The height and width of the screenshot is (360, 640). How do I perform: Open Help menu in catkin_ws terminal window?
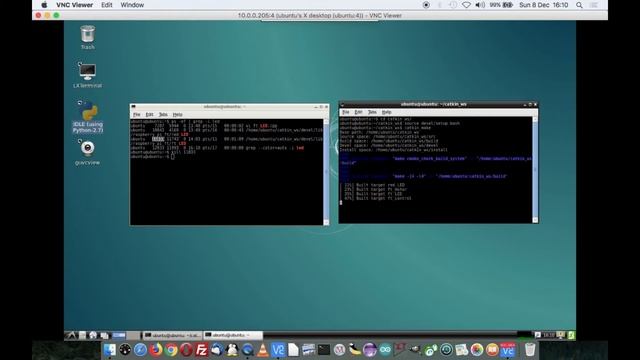pyautogui.click(x=386, y=112)
